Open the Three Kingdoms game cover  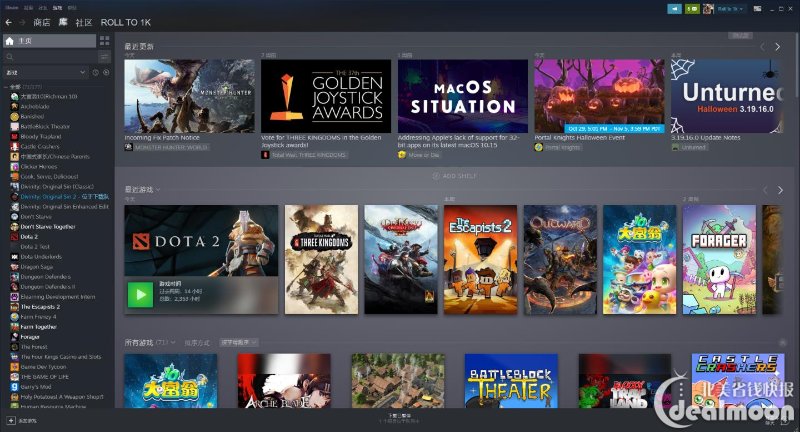coord(321,260)
